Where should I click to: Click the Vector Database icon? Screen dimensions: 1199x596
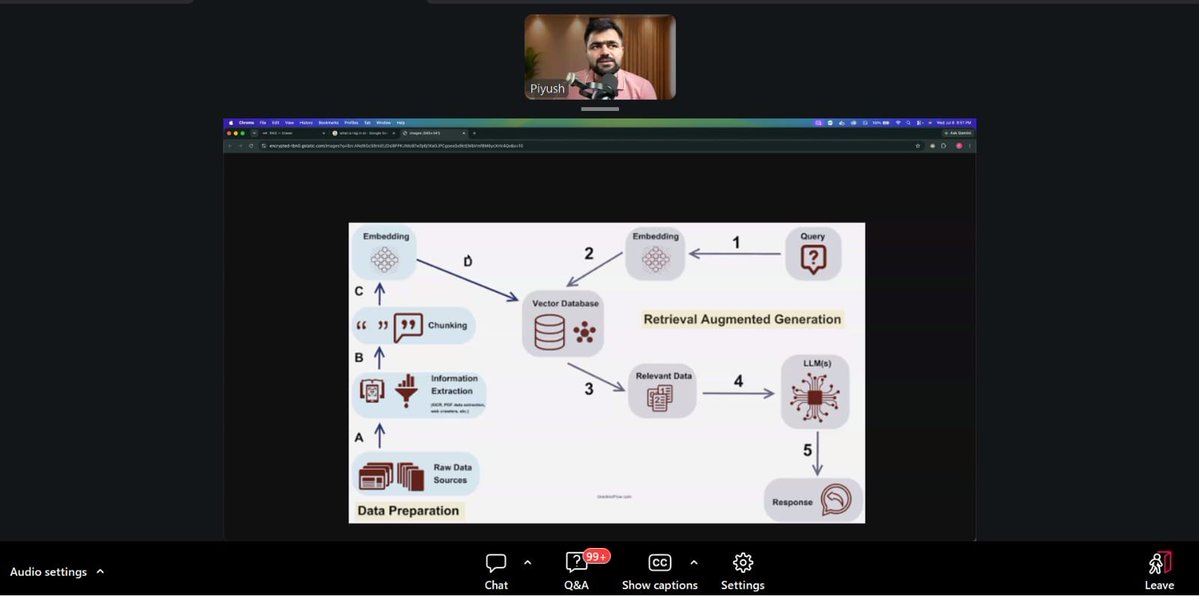click(549, 332)
